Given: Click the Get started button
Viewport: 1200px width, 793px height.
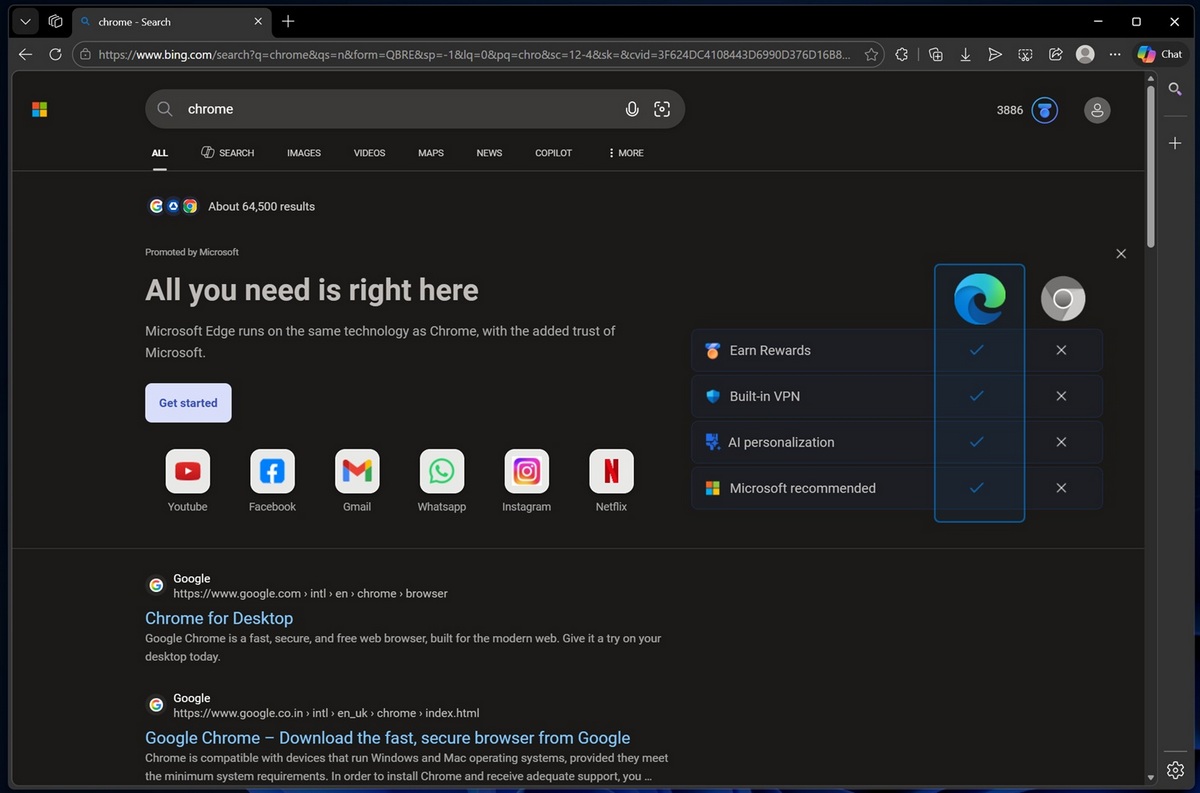Looking at the screenshot, I should pos(187,402).
